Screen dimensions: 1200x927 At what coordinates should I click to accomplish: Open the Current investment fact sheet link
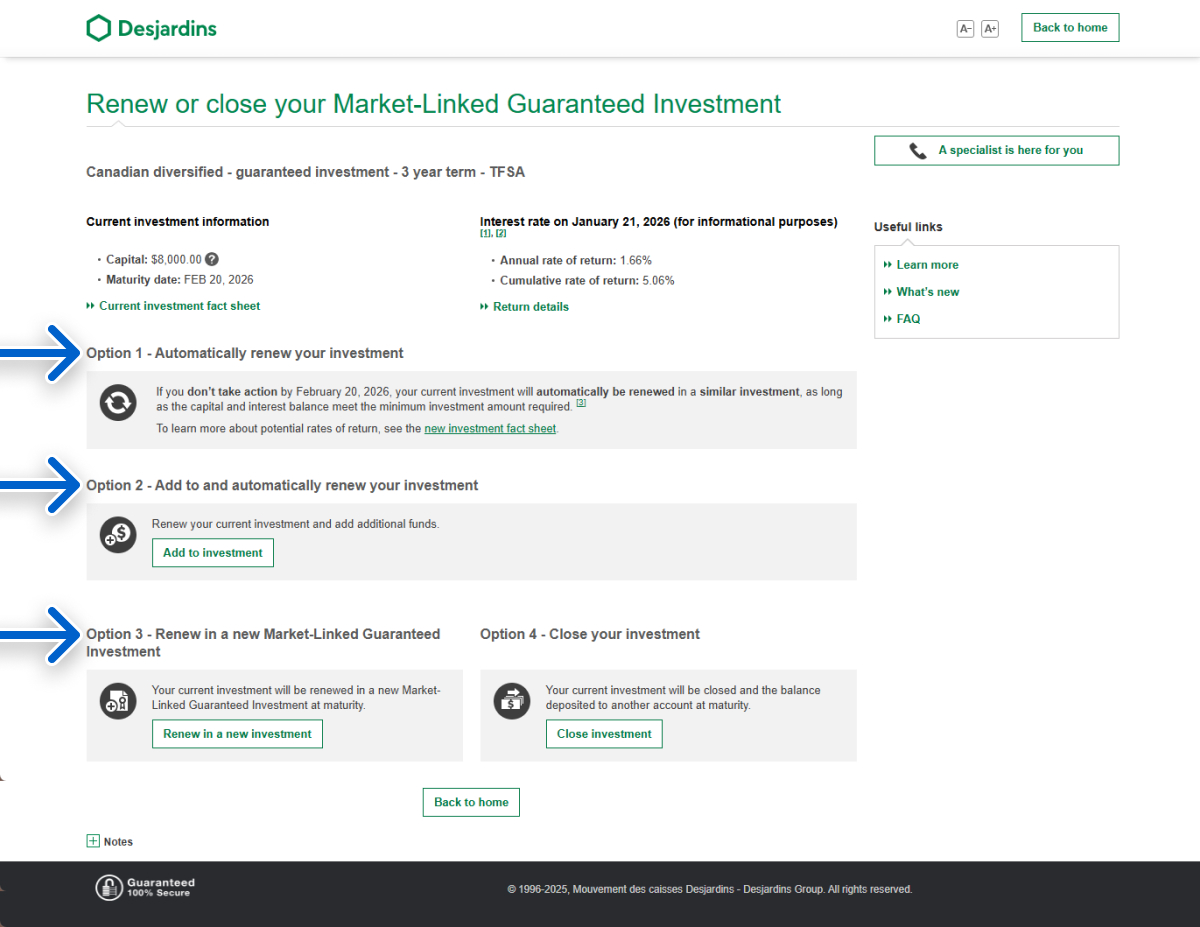coord(179,306)
